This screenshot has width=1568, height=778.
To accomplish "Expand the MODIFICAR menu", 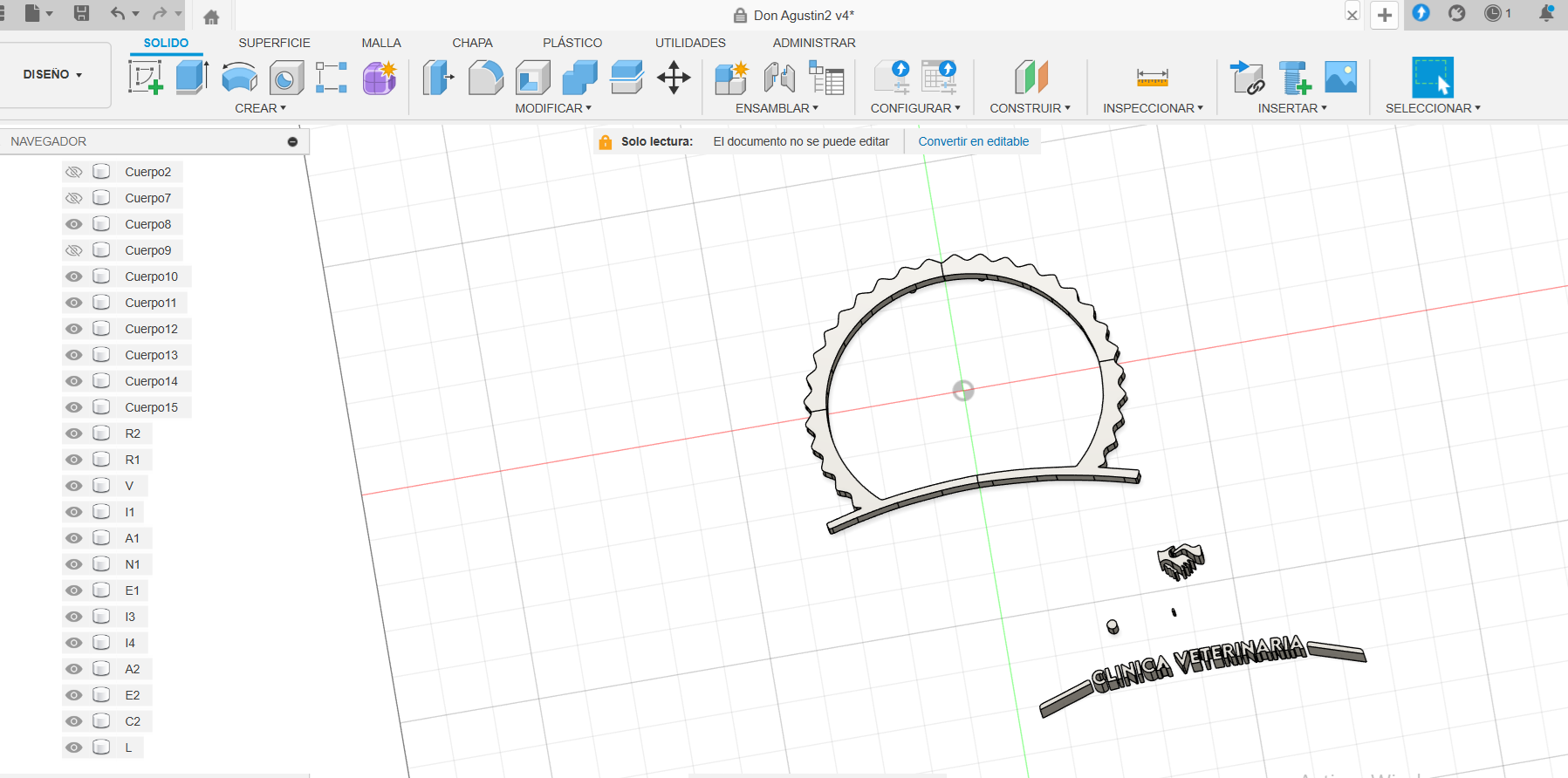I will click(x=553, y=108).
